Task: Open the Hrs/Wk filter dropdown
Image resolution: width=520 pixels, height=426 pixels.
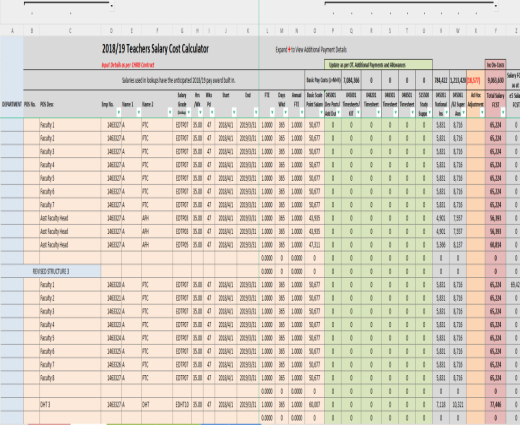Action: [x=200, y=112]
